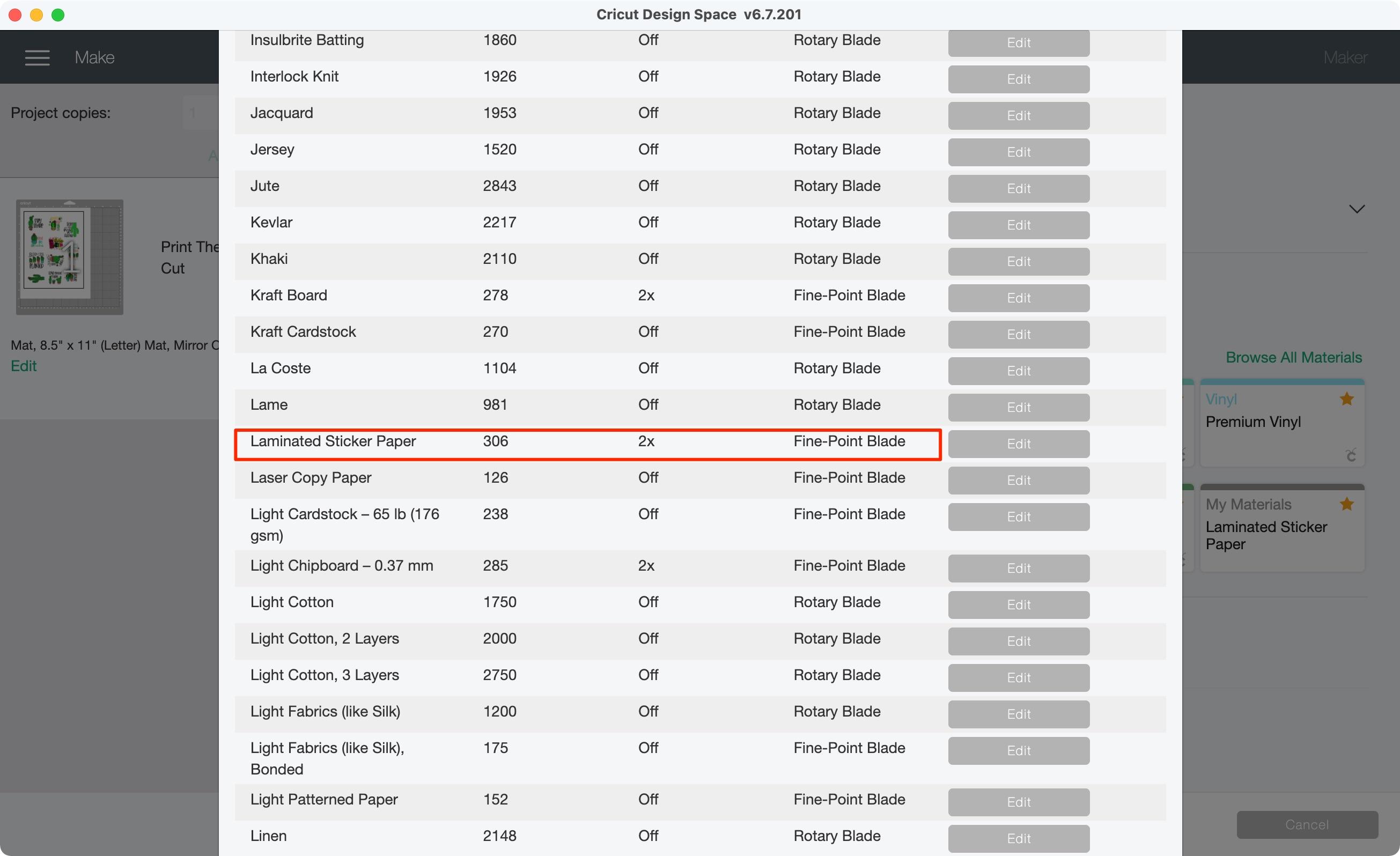This screenshot has height=856, width=1400.
Task: Select the Light Chipboard – 0.37 mm name
Action: 342,566
